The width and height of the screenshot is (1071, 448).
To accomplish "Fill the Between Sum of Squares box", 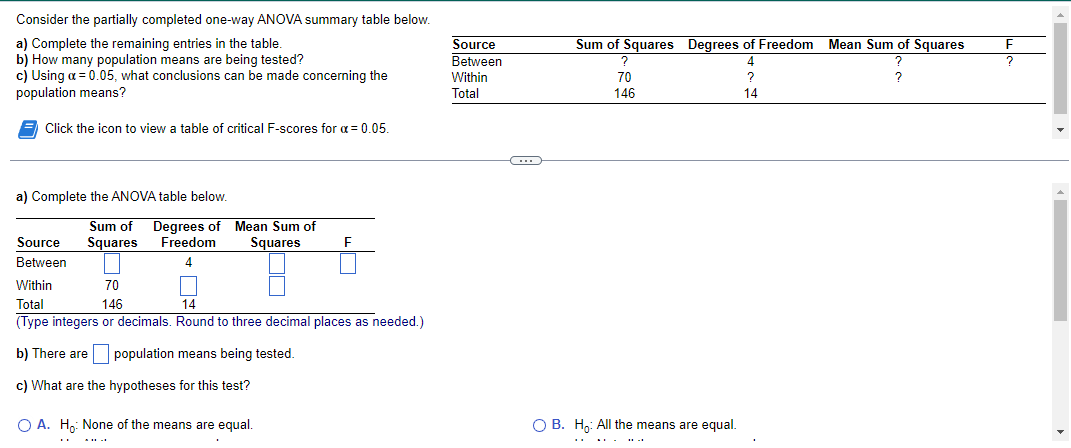I will coord(112,263).
